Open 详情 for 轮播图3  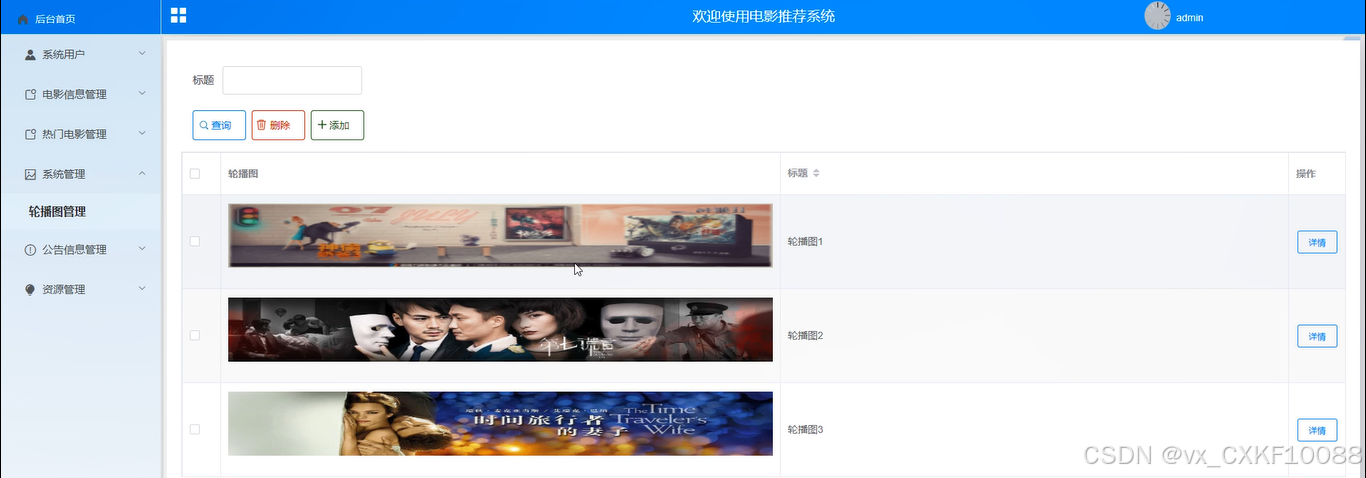[x=1317, y=430]
